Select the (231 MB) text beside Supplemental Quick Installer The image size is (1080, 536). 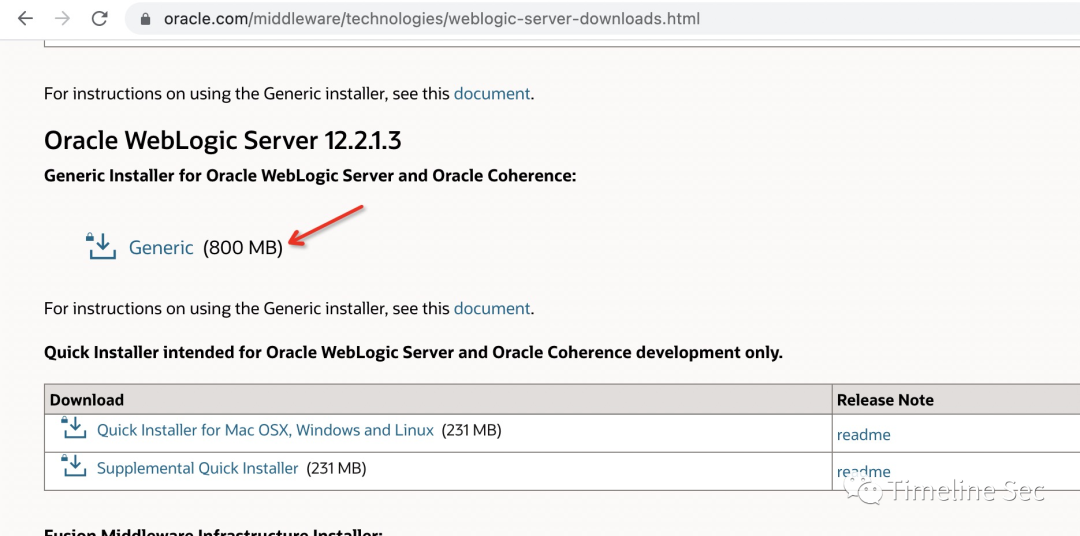[x=336, y=468]
